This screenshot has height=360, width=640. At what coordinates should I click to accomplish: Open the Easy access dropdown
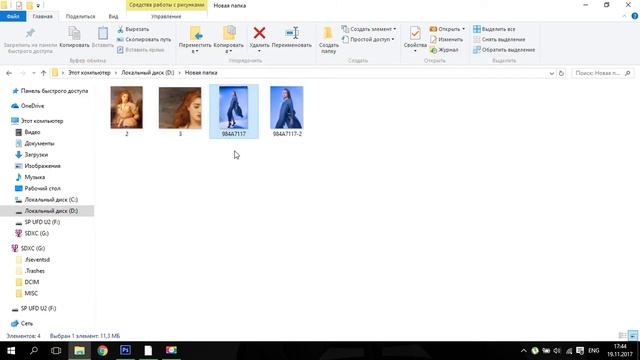coord(368,40)
